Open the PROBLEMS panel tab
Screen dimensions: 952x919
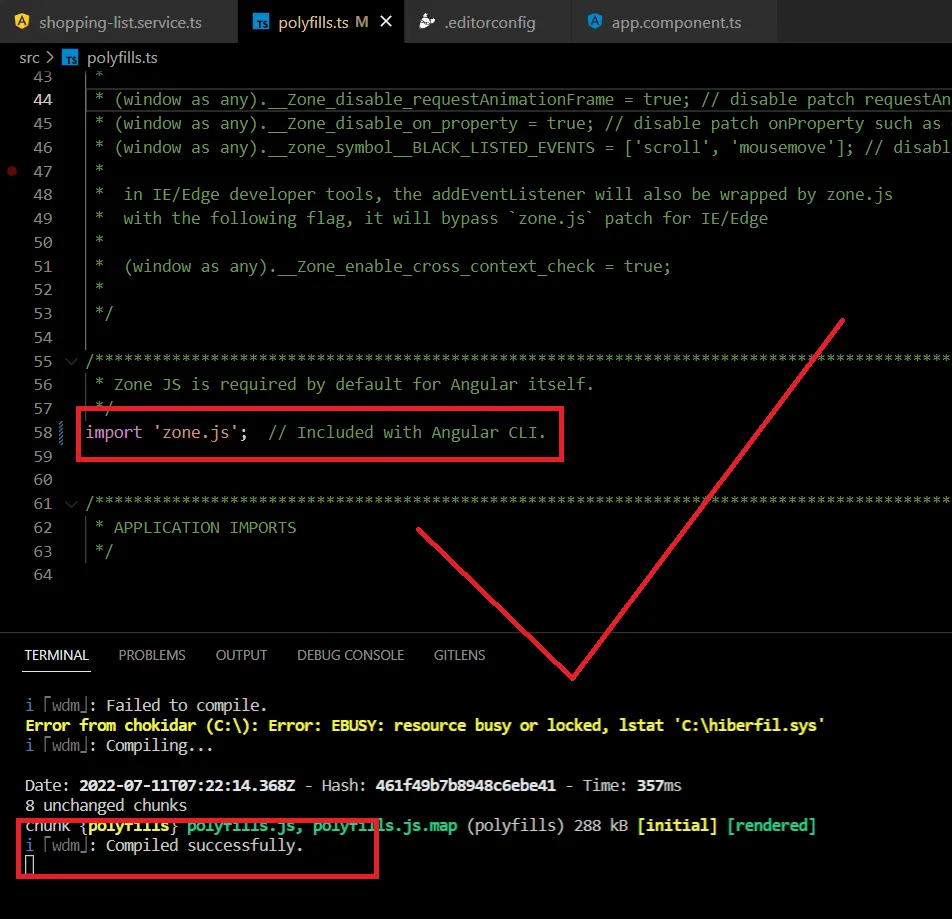click(x=152, y=655)
